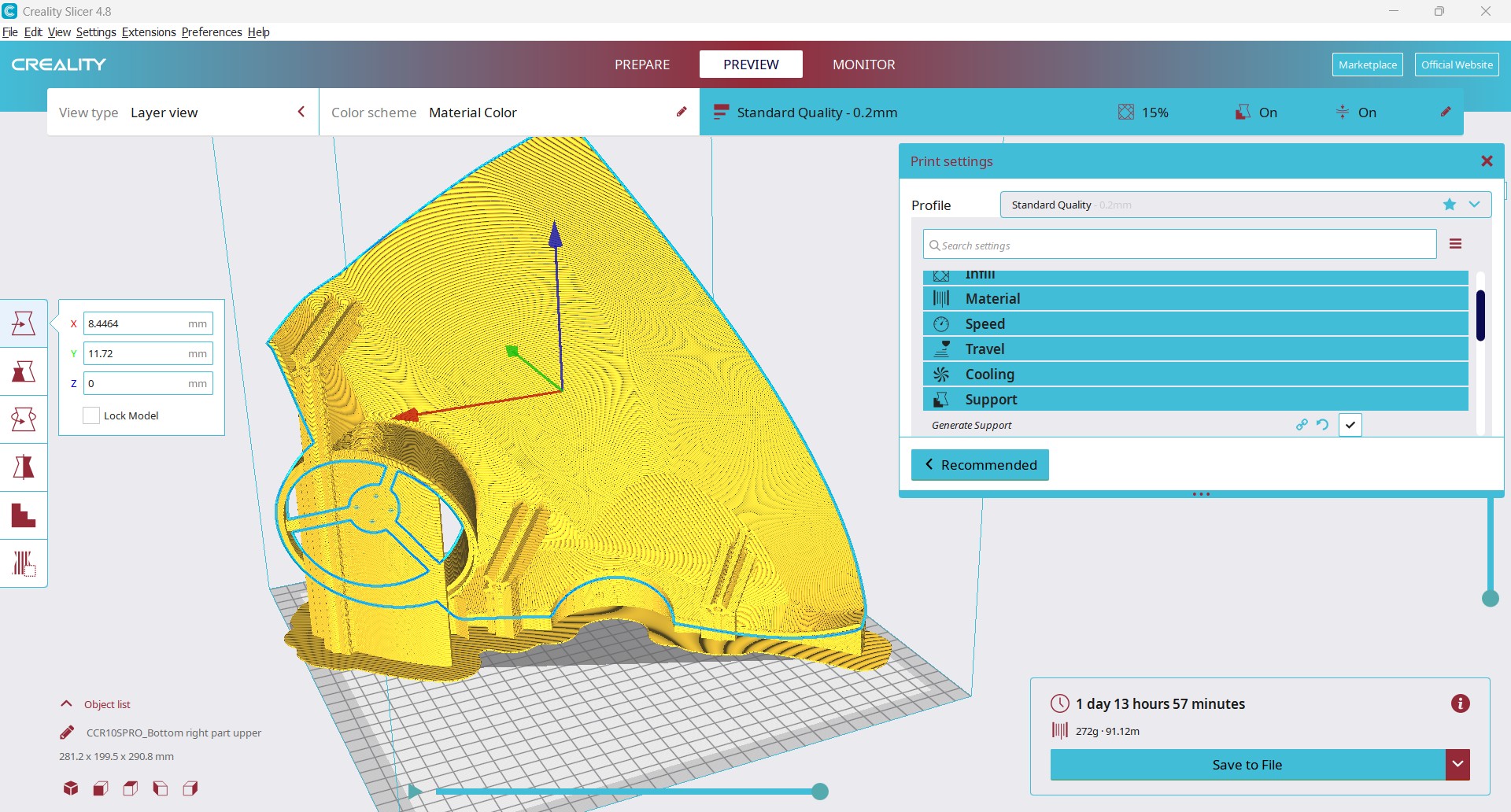The height and width of the screenshot is (812, 1511).
Task: Click the profile favorite star icon
Action: (1450, 205)
